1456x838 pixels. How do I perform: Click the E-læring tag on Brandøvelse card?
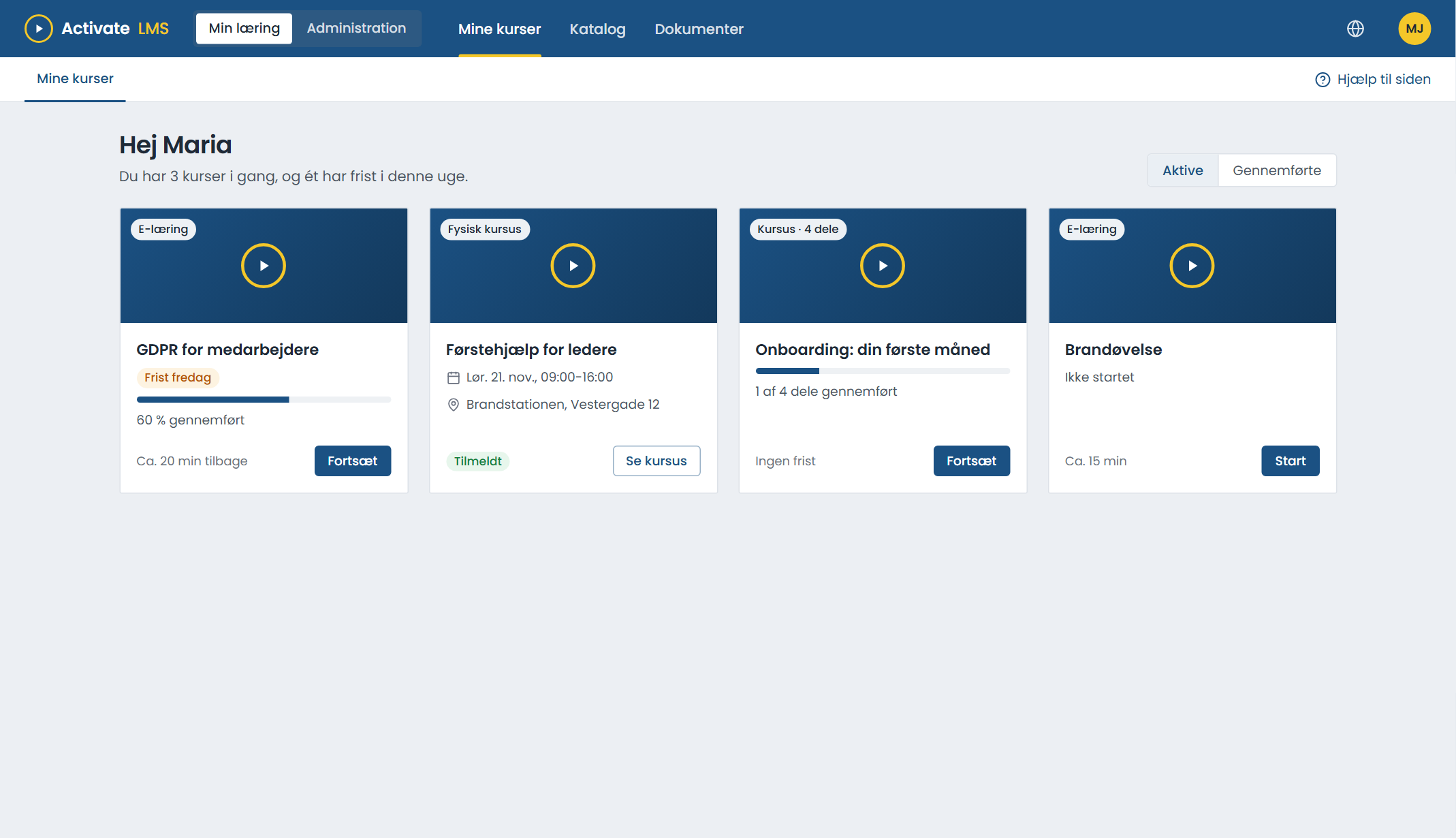click(1092, 230)
